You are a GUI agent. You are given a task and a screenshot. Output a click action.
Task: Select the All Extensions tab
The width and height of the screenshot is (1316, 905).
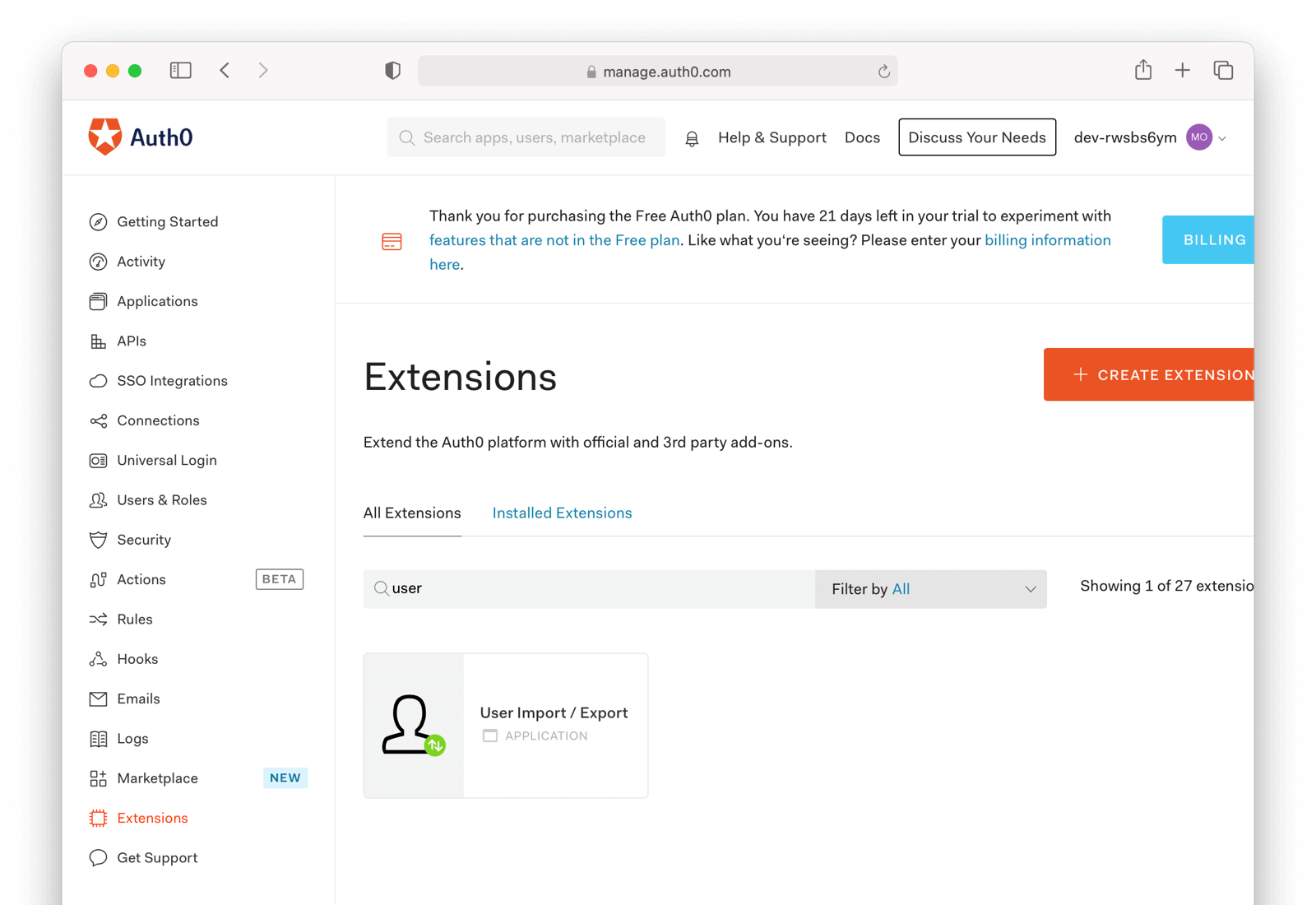(x=411, y=513)
